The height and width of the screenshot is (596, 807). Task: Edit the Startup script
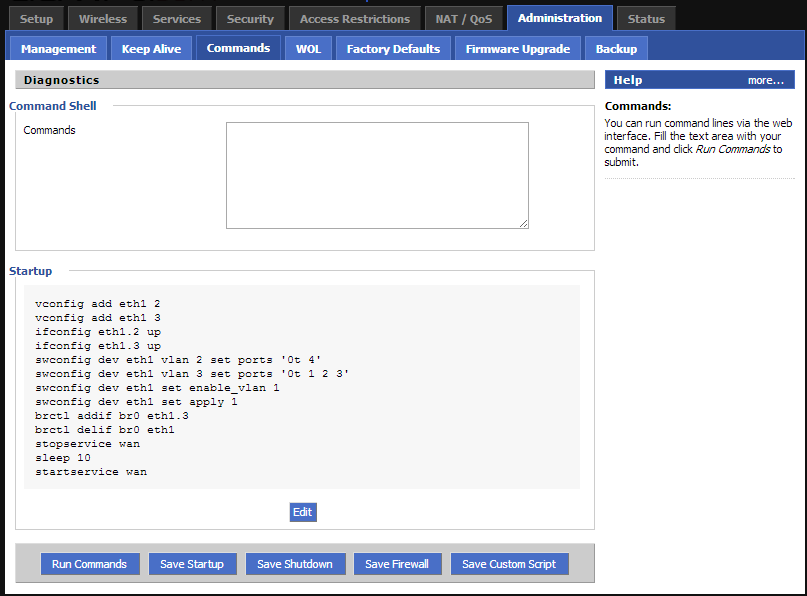(303, 512)
